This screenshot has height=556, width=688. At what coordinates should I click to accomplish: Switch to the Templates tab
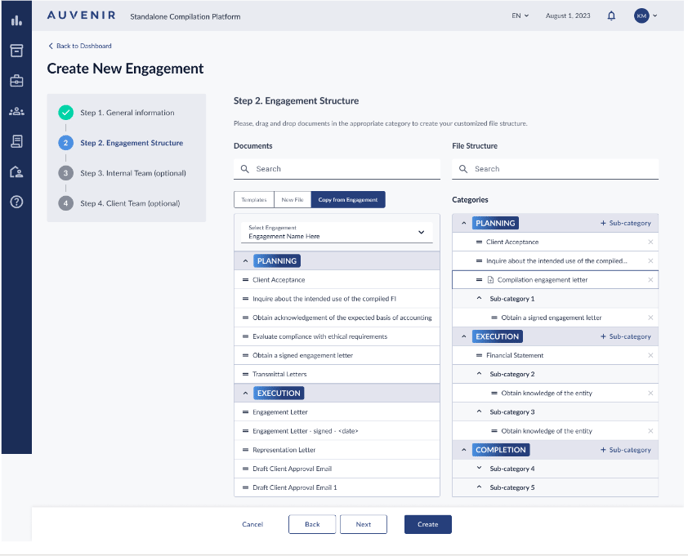click(253, 200)
